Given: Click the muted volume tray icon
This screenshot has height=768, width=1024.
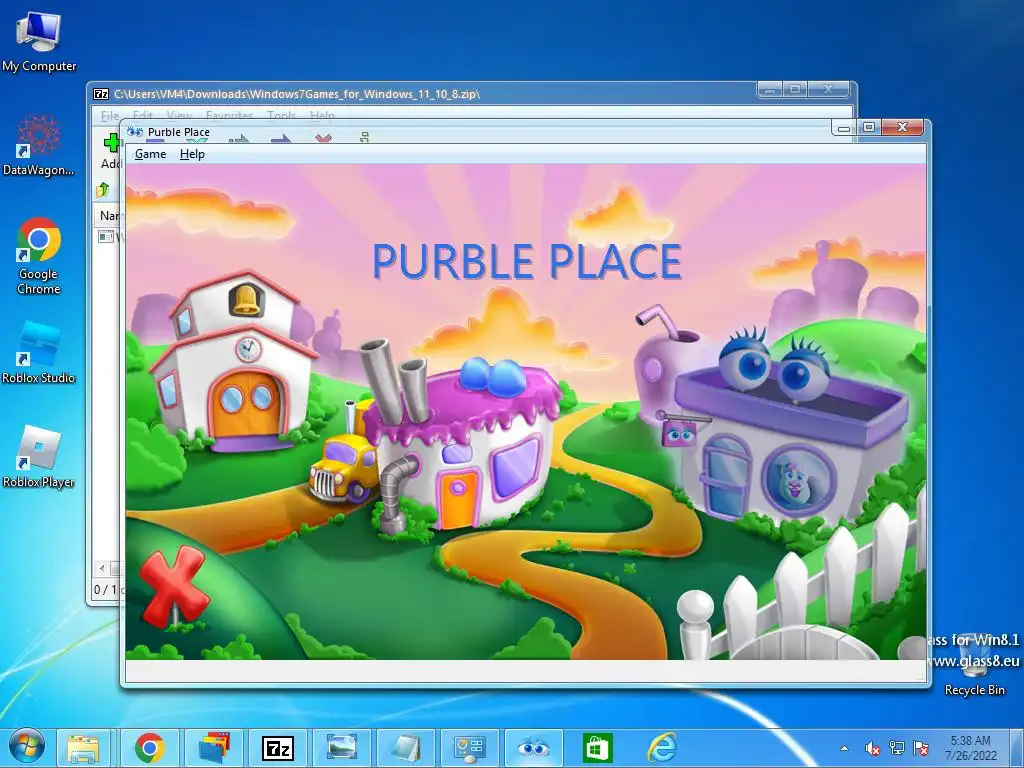Looking at the screenshot, I should (872, 748).
